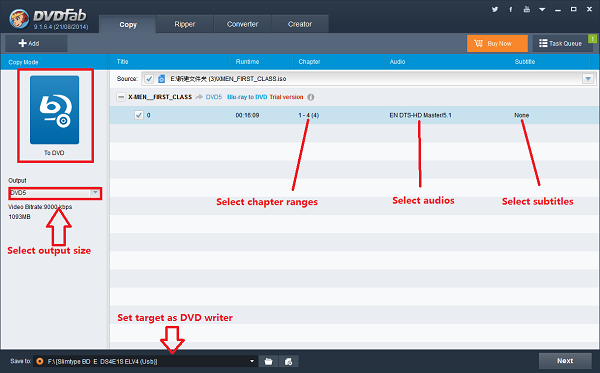This screenshot has height=373, width=600.
Task: Collapse the X-MEN__FIRST_CLASS entry
Action: click(x=121, y=97)
